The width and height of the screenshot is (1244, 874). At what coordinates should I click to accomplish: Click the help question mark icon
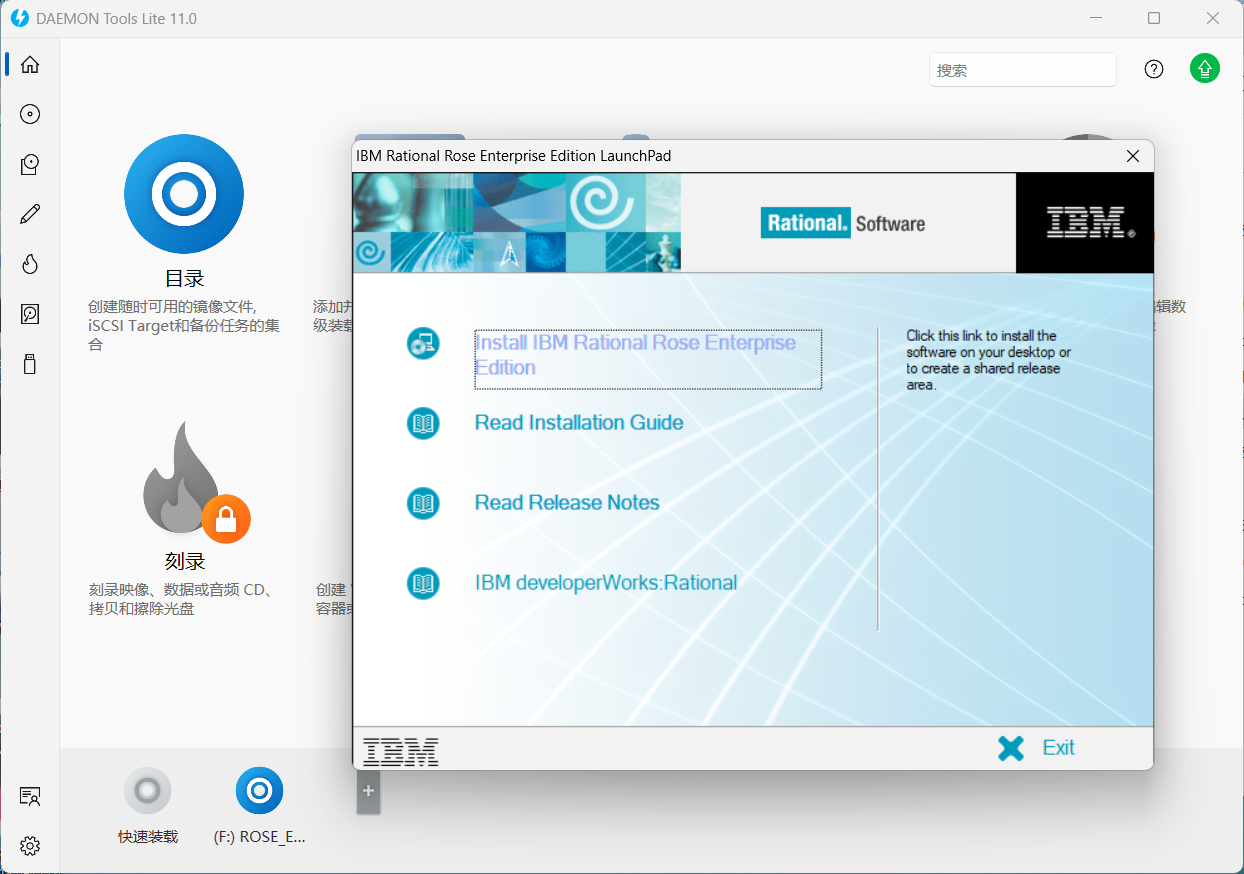coord(1154,69)
